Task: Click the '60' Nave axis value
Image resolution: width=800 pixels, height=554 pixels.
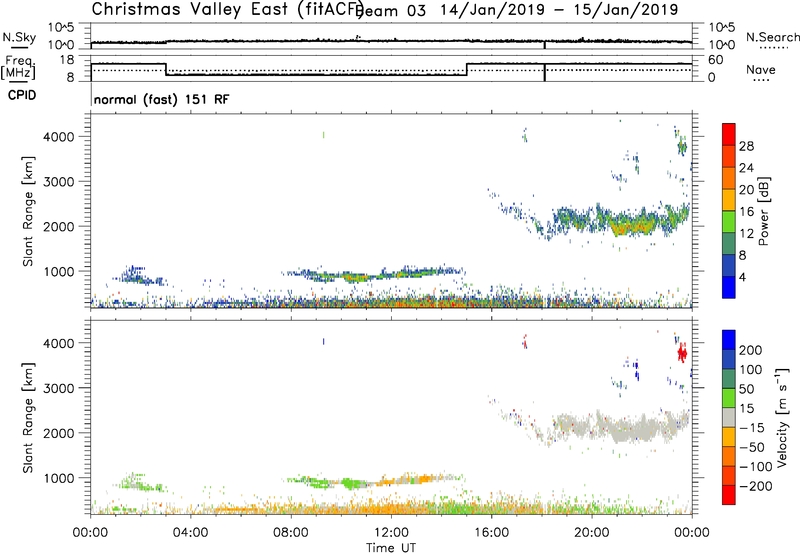Action: pos(716,60)
